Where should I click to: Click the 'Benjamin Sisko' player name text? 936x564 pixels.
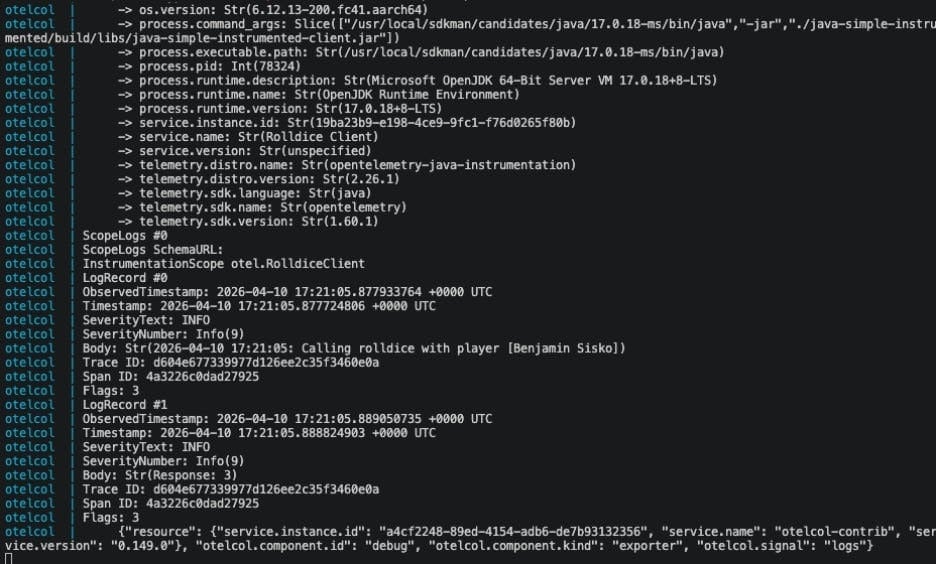563,348
